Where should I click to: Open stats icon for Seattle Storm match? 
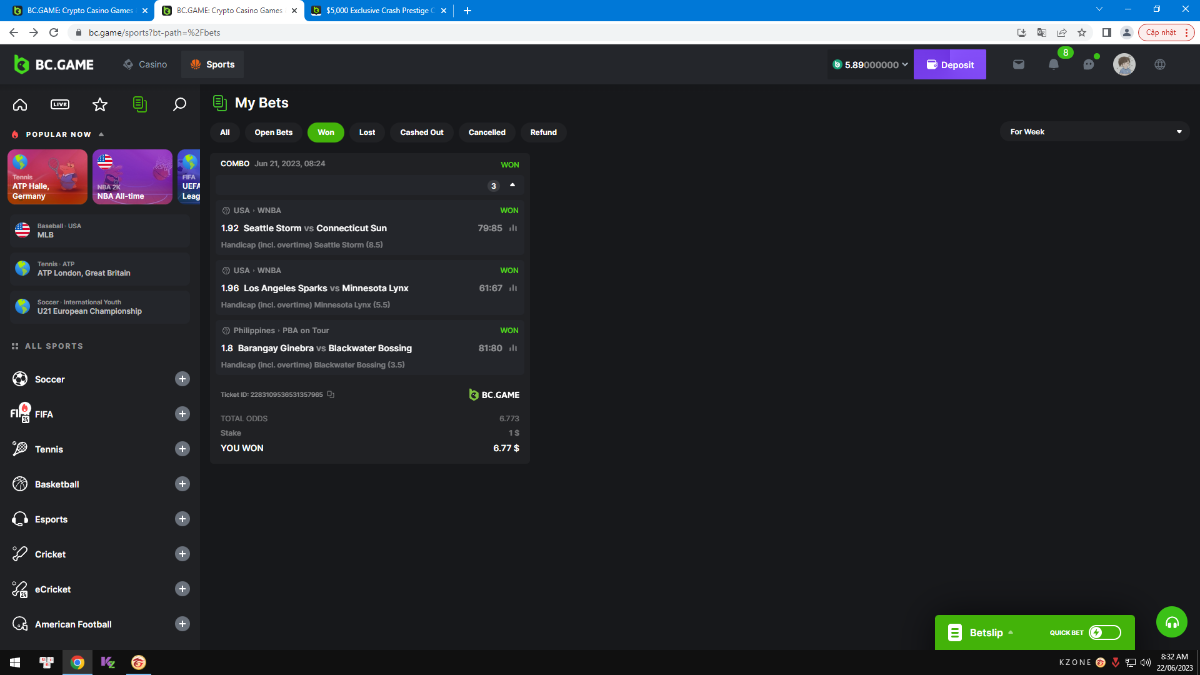(513, 228)
